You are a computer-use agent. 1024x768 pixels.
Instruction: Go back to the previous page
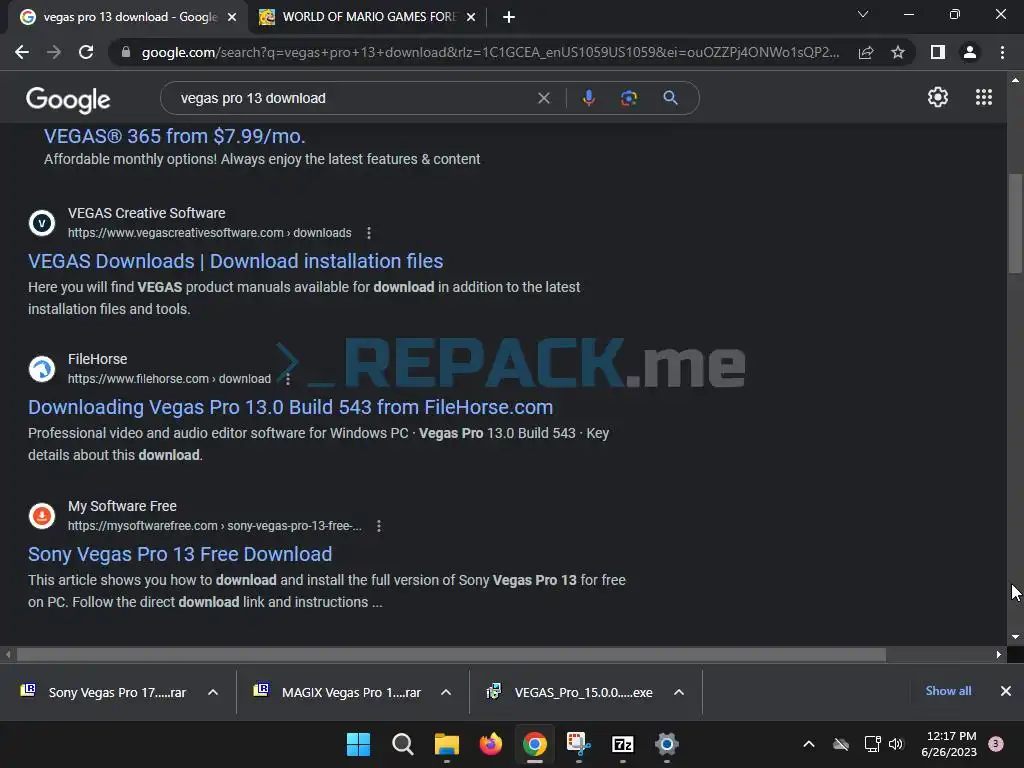point(22,52)
